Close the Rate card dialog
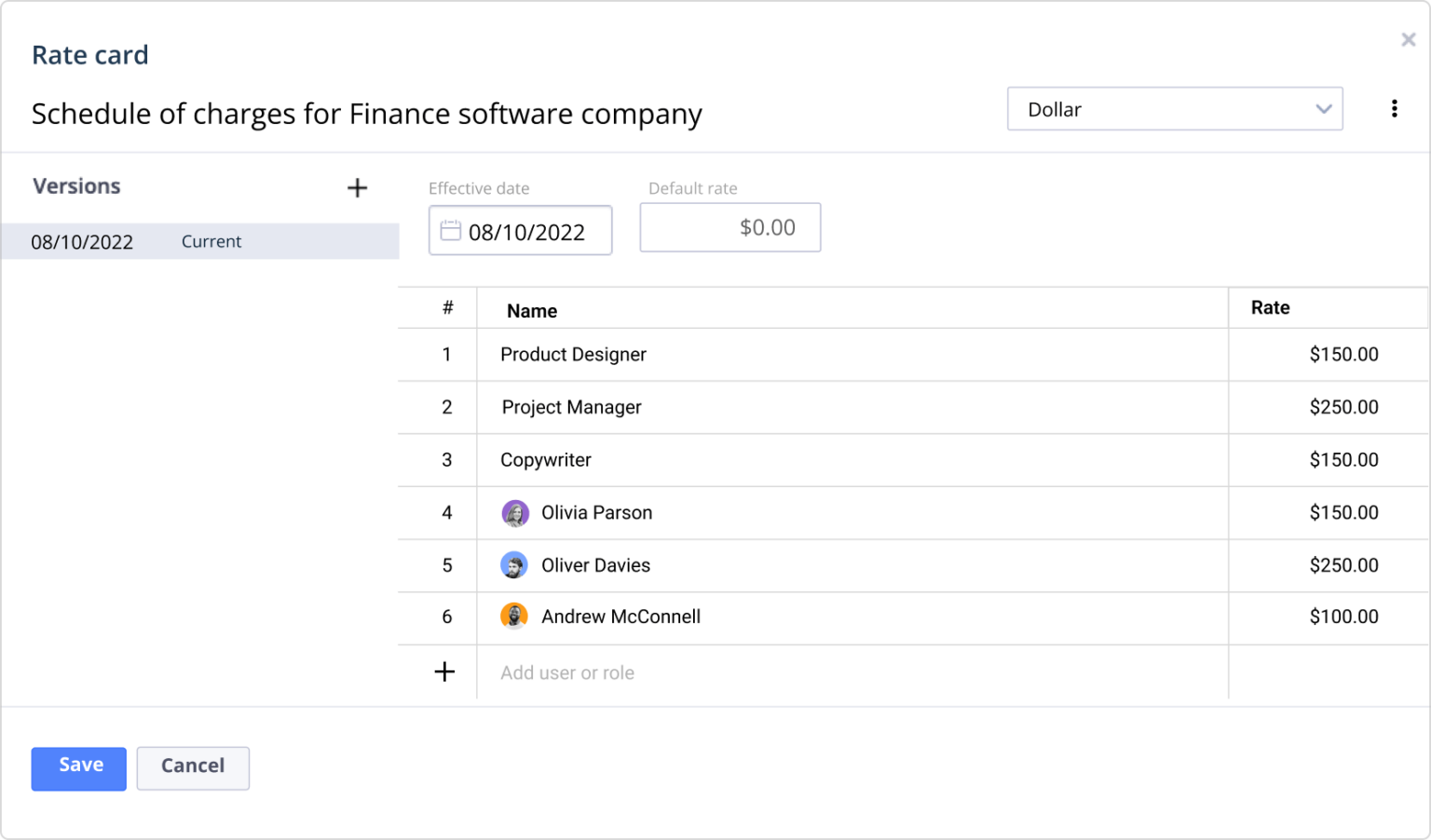The width and height of the screenshot is (1431, 840). [1408, 40]
